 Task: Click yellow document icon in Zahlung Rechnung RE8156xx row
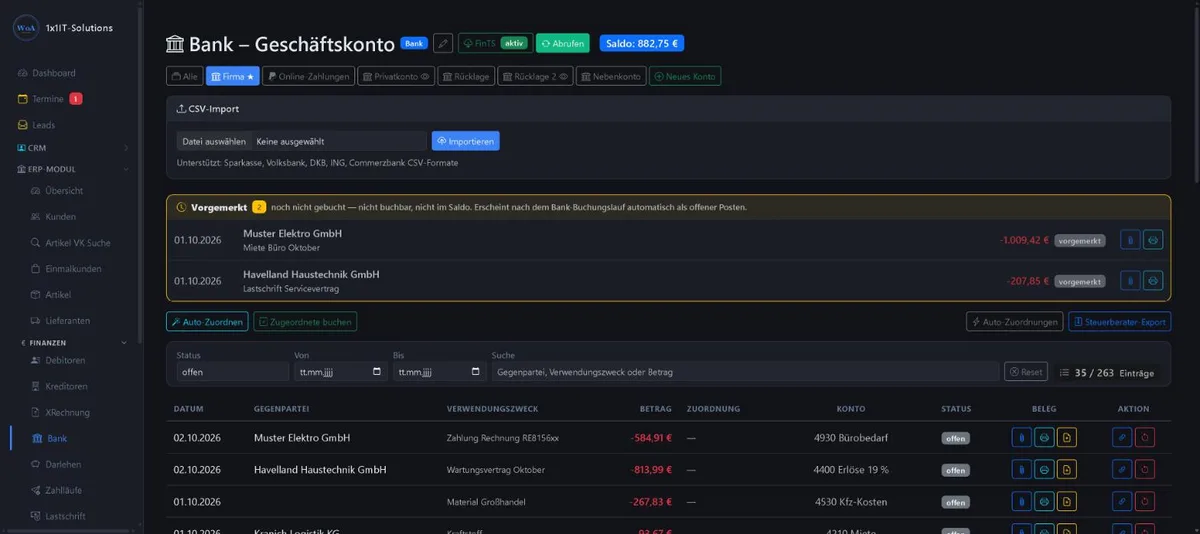tap(1067, 438)
